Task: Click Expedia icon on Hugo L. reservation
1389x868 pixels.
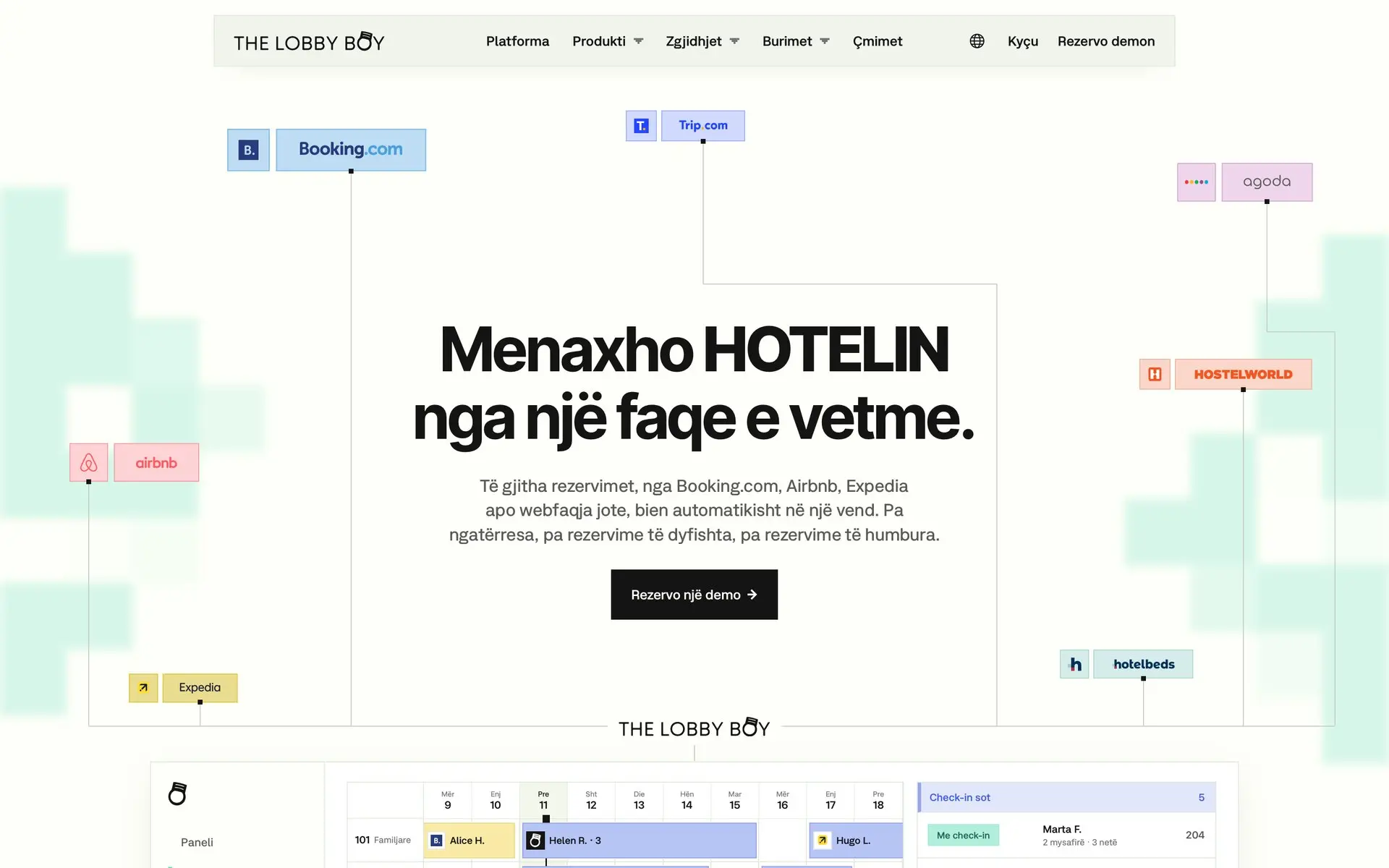Action: click(823, 841)
